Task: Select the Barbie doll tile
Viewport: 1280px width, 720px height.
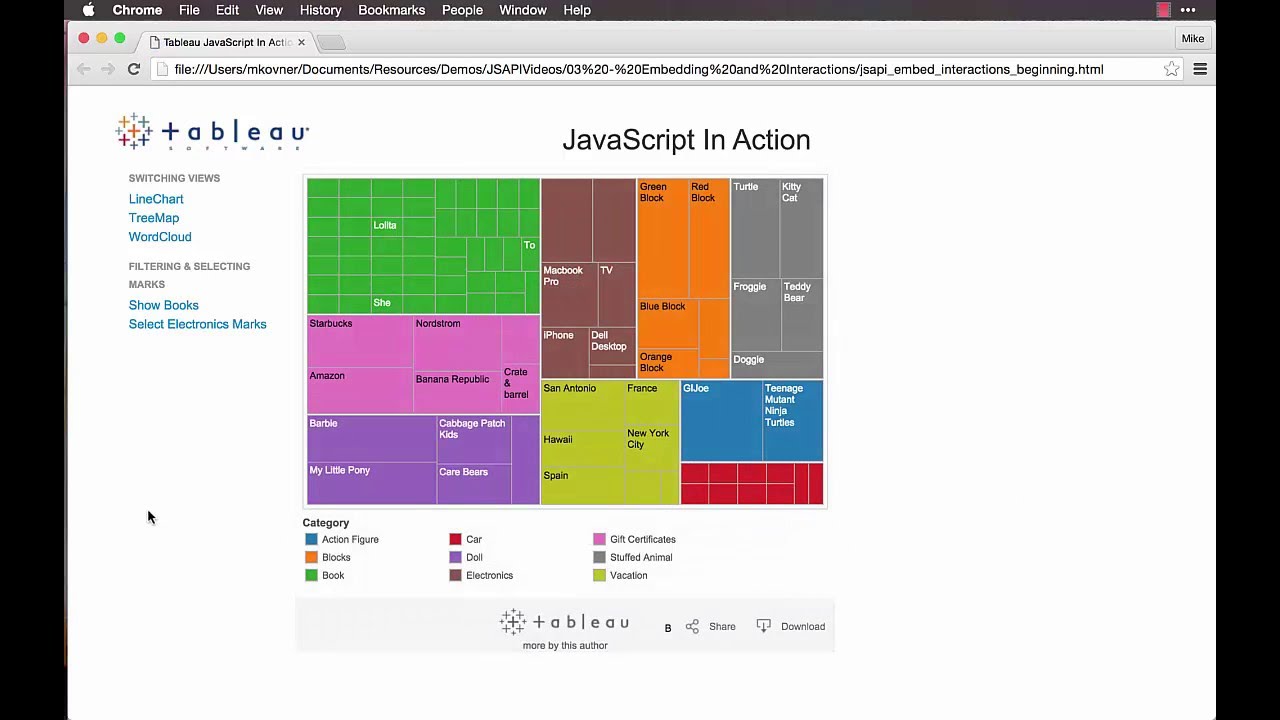Action: (x=371, y=439)
